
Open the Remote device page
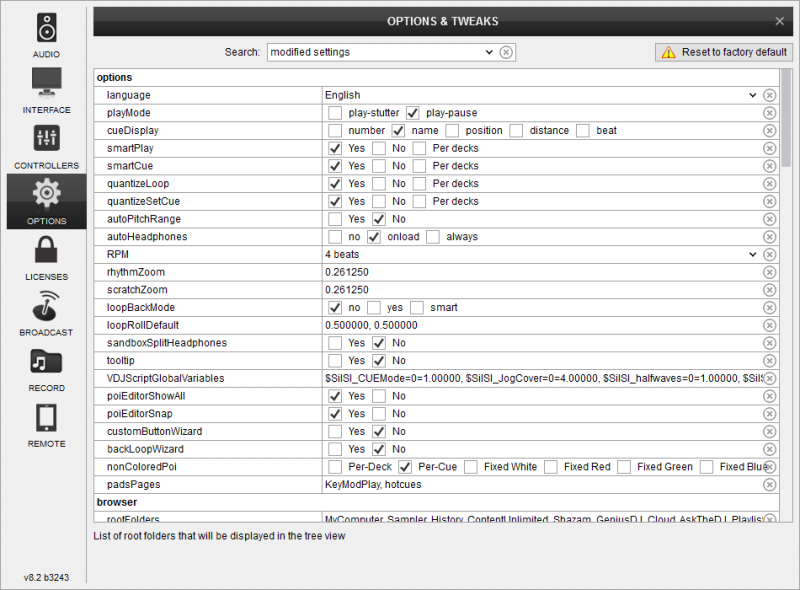[46, 425]
